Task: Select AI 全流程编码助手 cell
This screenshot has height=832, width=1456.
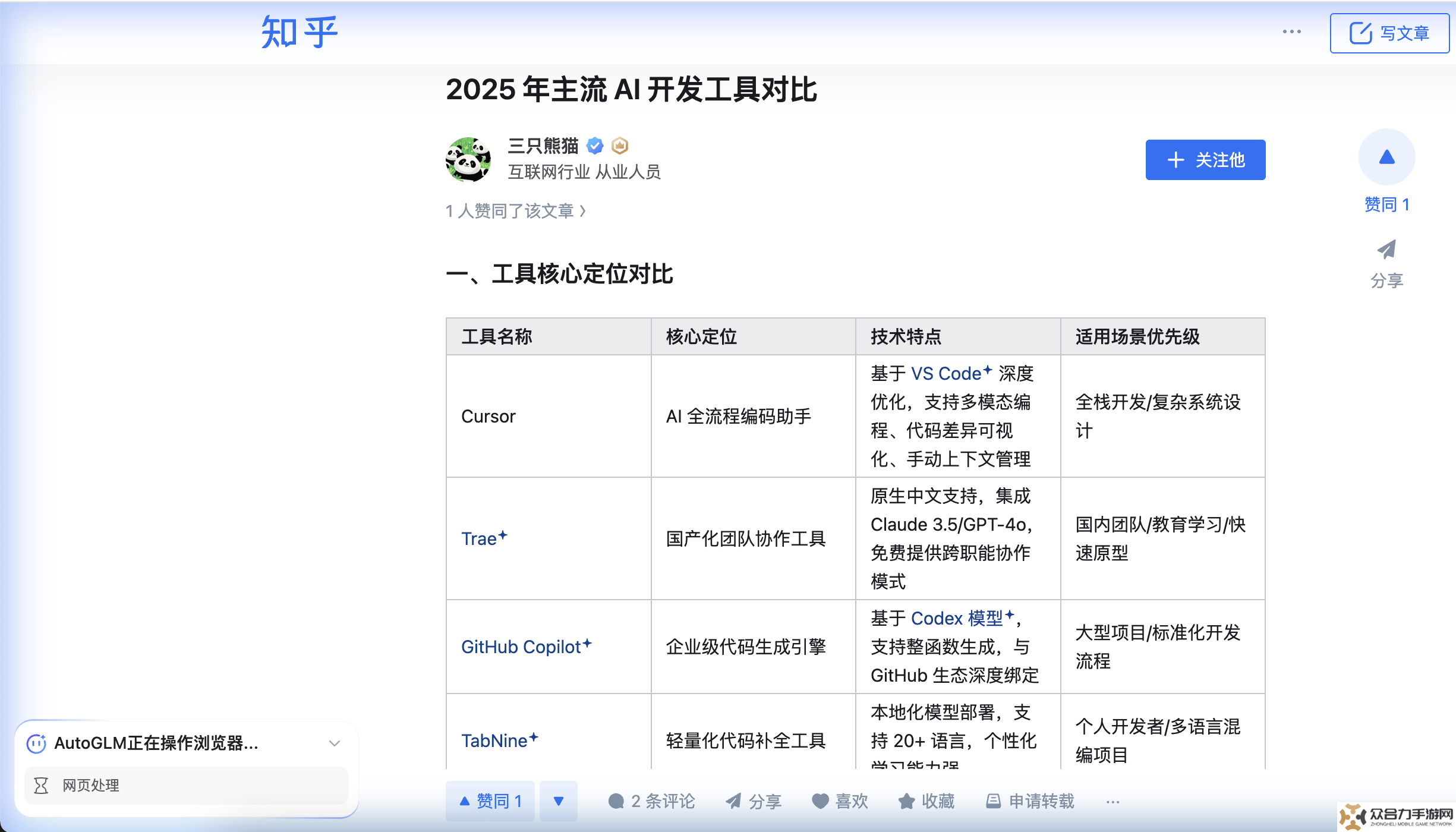Action: point(753,416)
